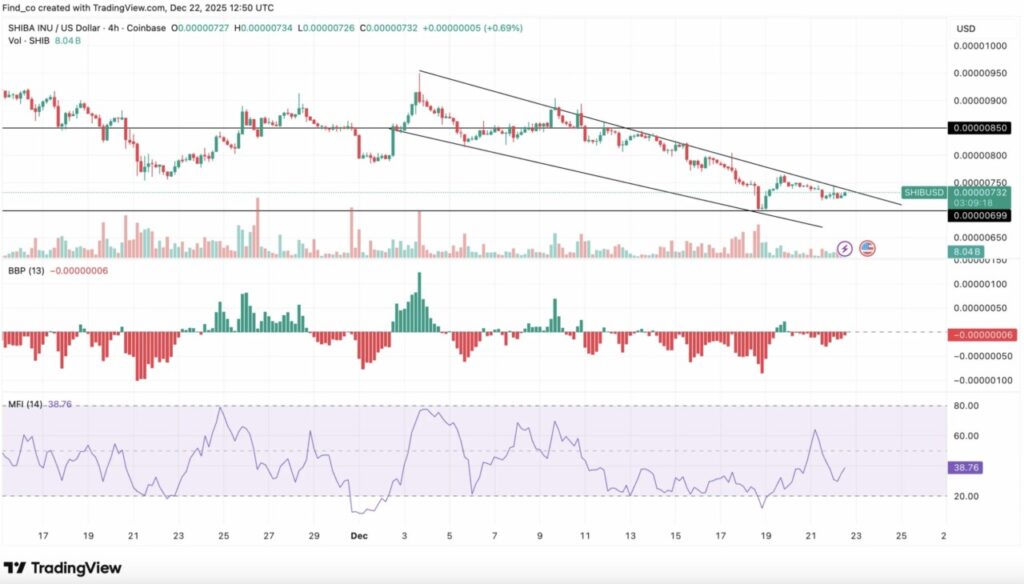The height and width of the screenshot is (584, 1024).
Task: Click the red BBP value axis label
Action: coord(979,335)
